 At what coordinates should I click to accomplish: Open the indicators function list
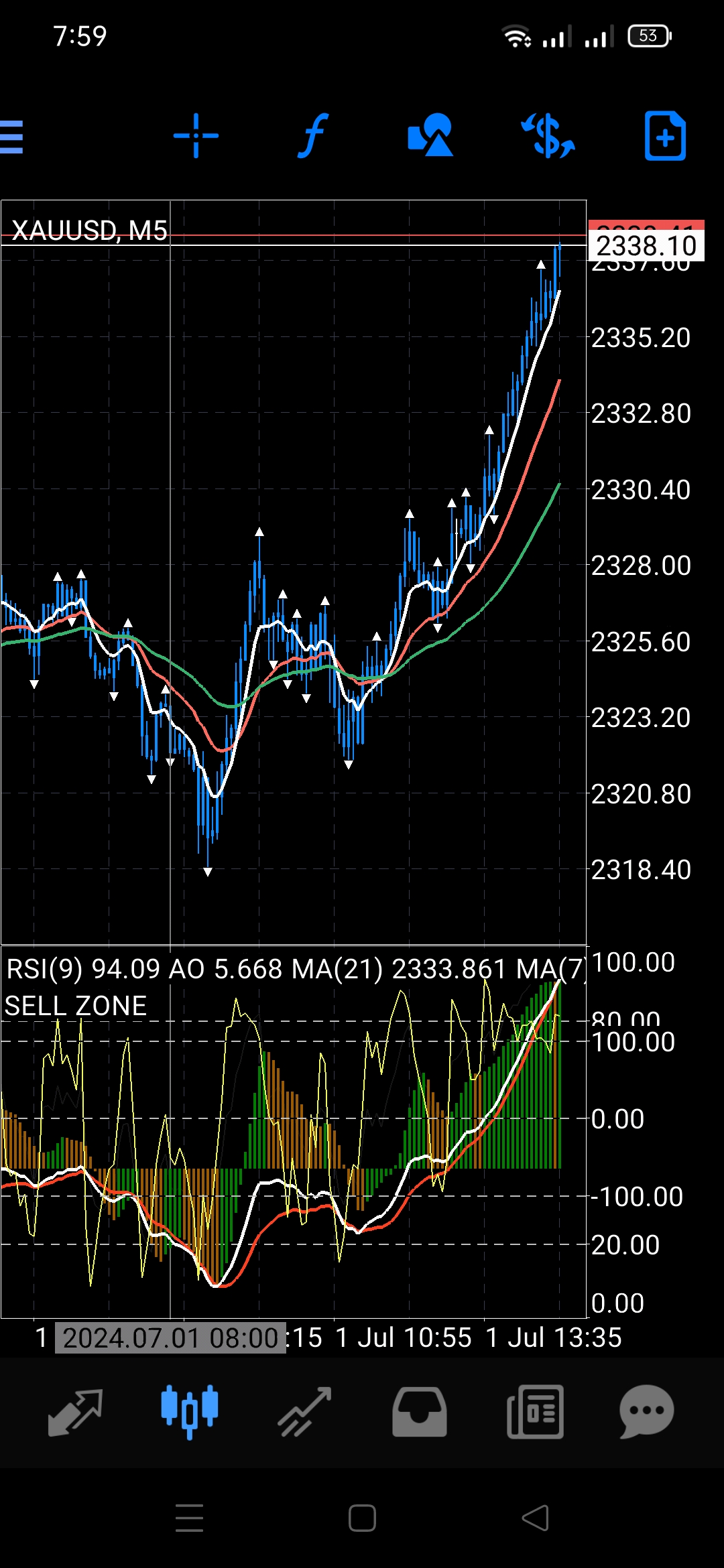[x=313, y=135]
